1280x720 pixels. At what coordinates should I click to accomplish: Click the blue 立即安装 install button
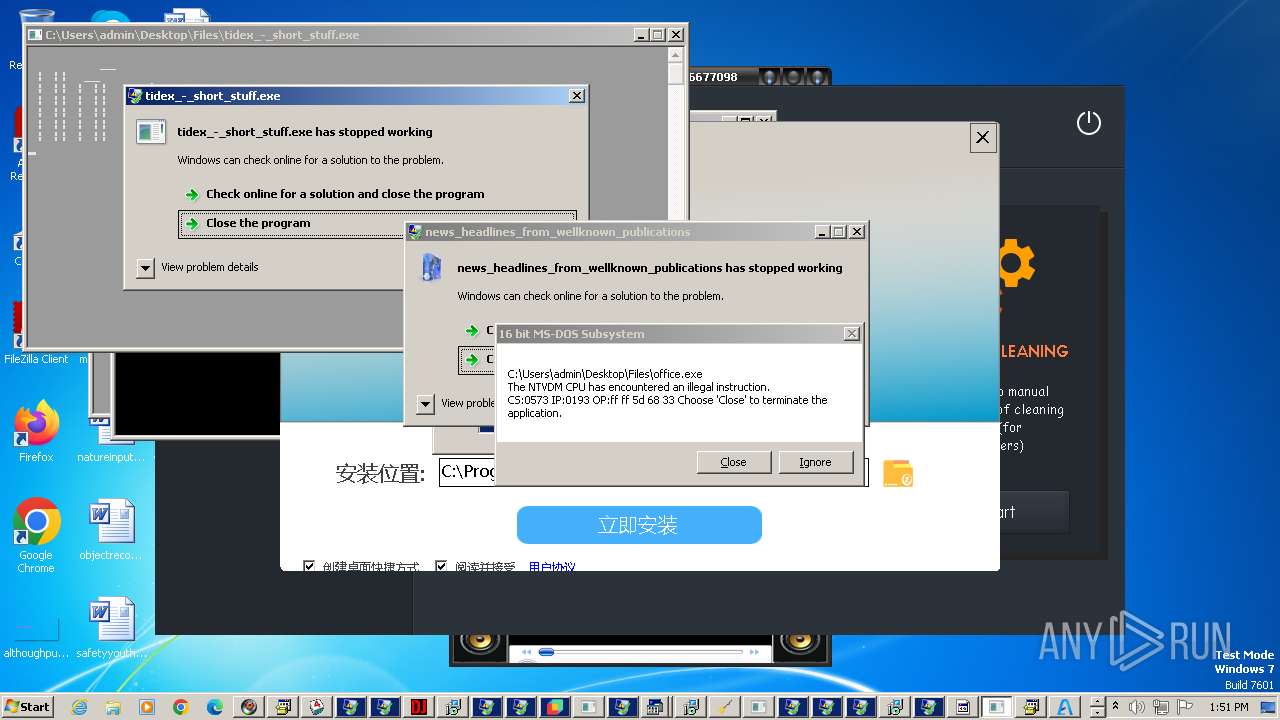(639, 525)
